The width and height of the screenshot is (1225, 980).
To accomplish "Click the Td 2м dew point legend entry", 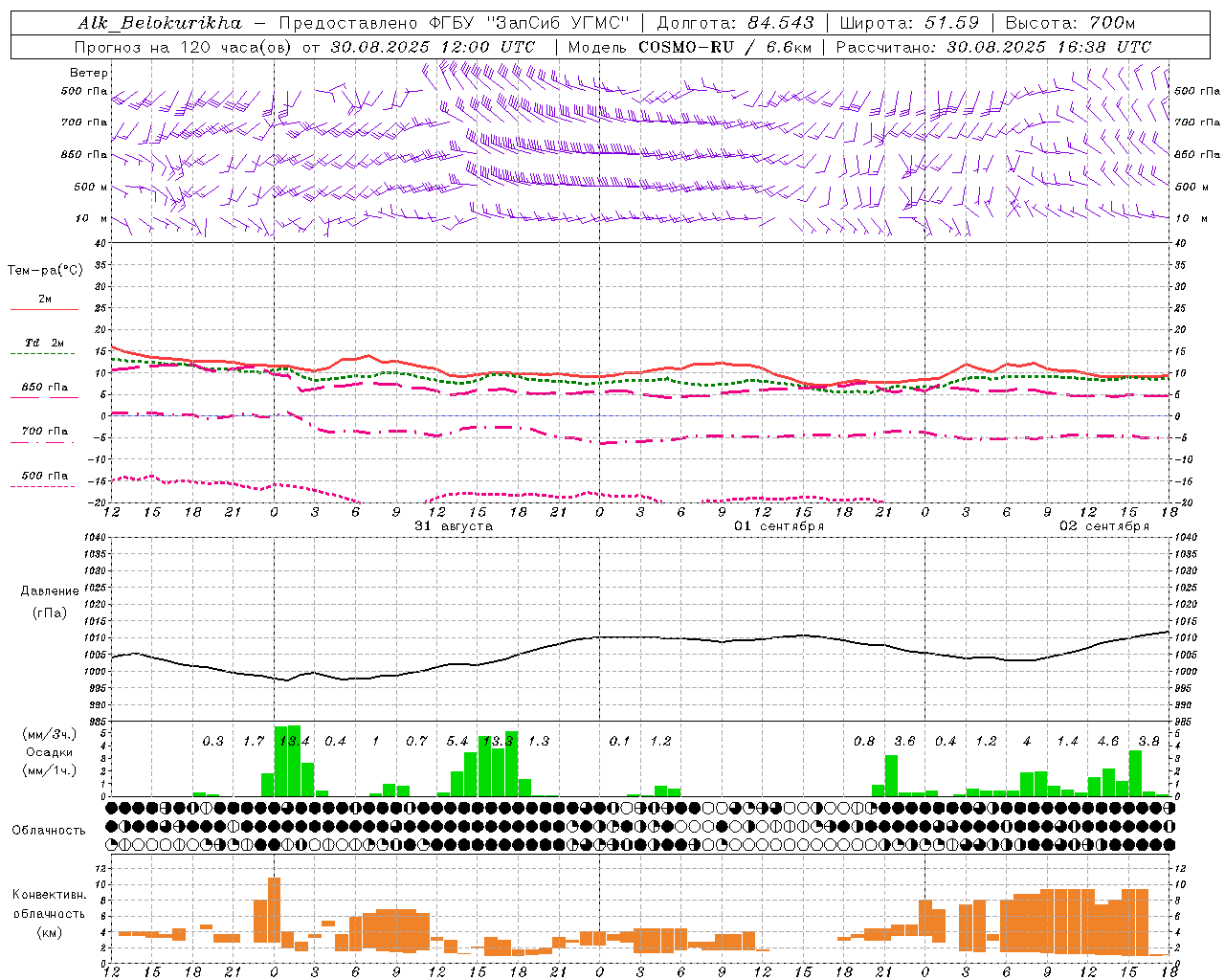I will (x=45, y=343).
